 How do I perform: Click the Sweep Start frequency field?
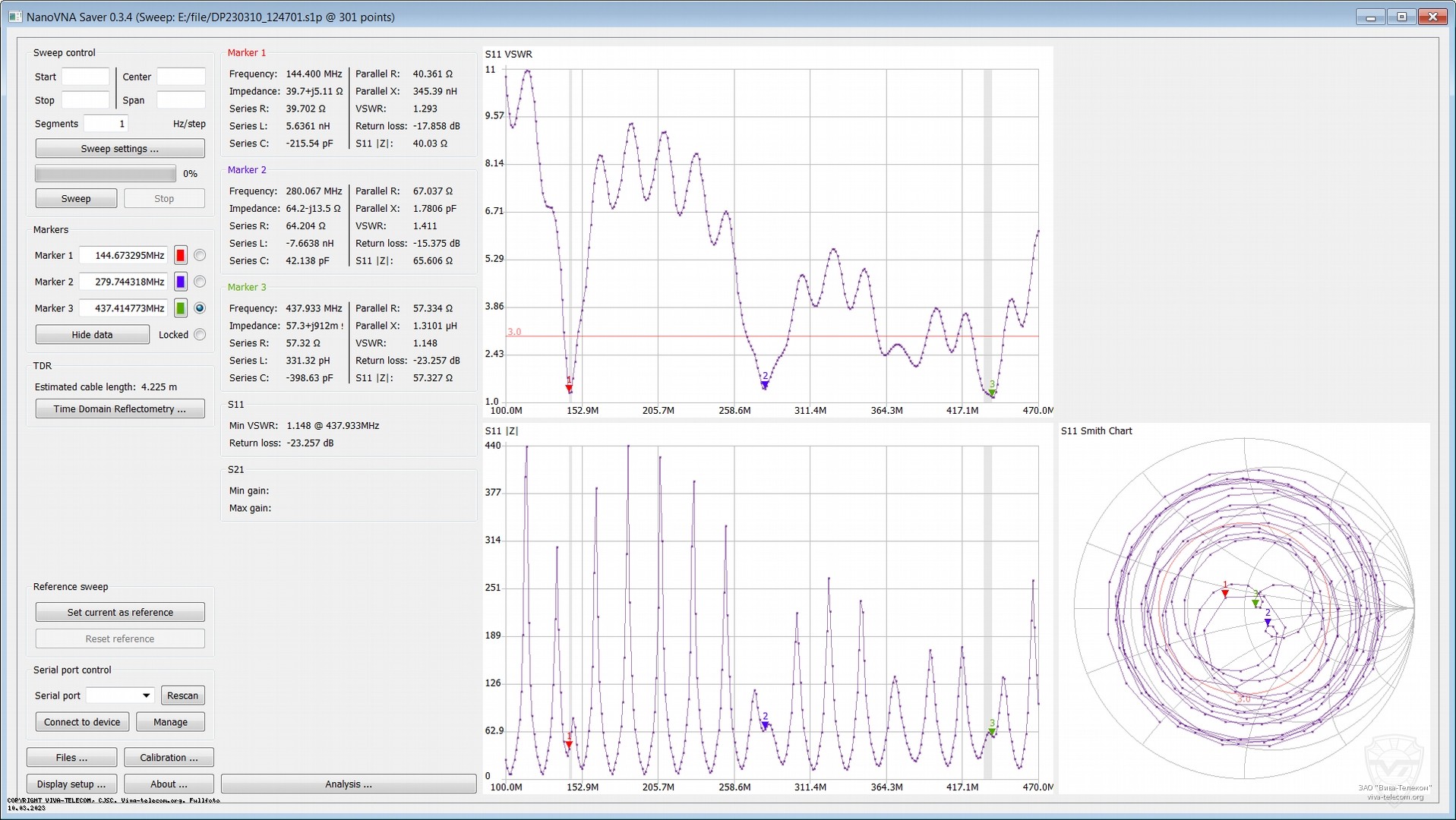[86, 77]
